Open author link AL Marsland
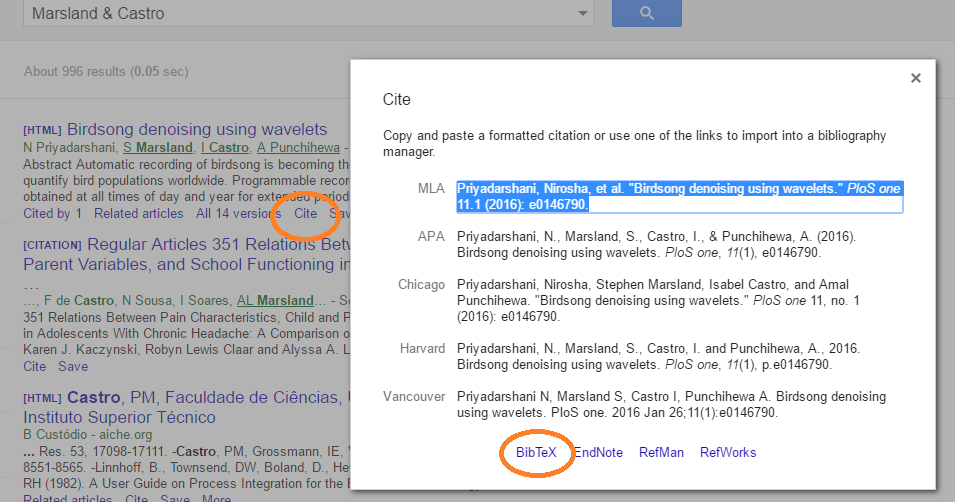This screenshot has height=502, width=955. [x=275, y=300]
